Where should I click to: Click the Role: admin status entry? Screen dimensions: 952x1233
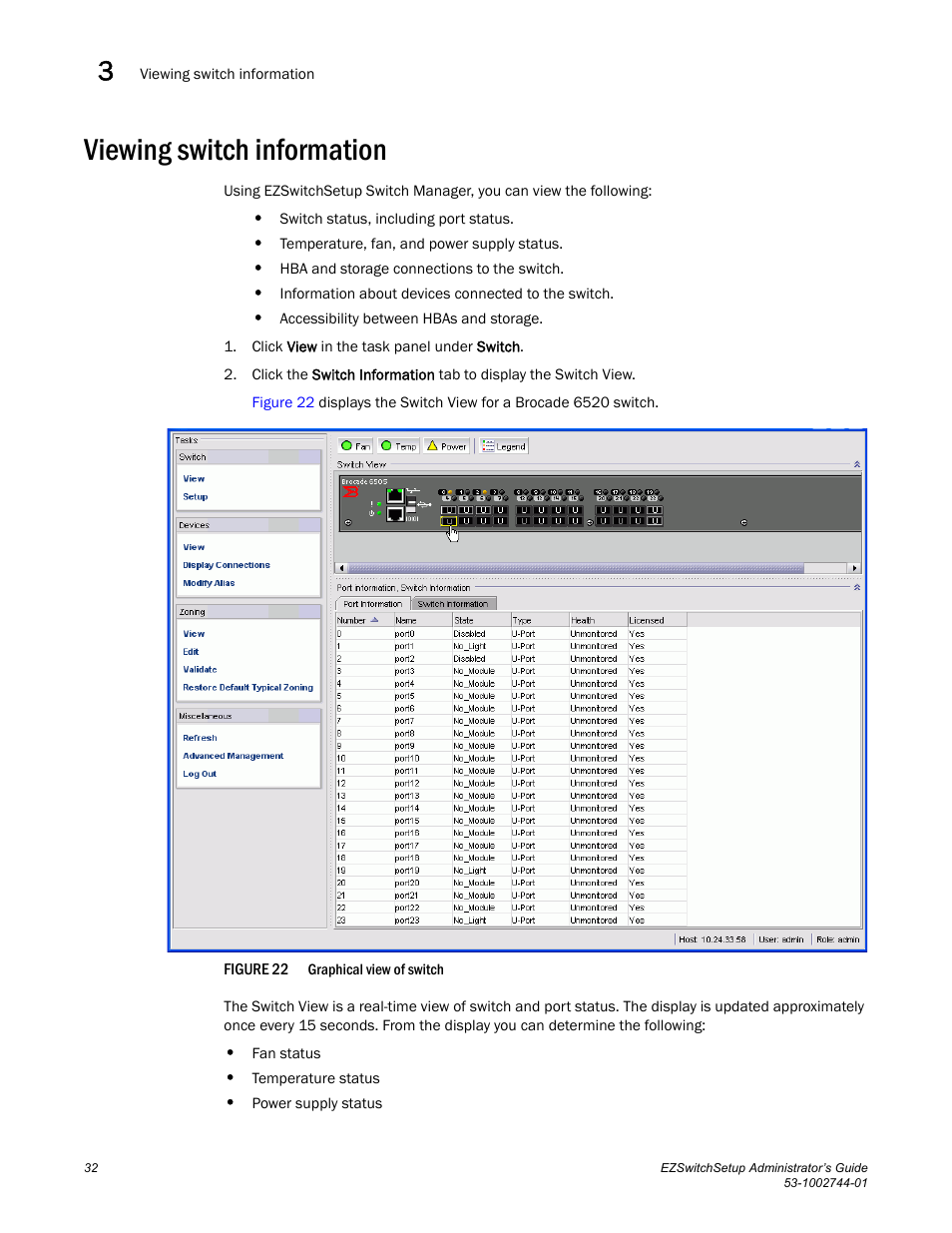[x=838, y=939]
